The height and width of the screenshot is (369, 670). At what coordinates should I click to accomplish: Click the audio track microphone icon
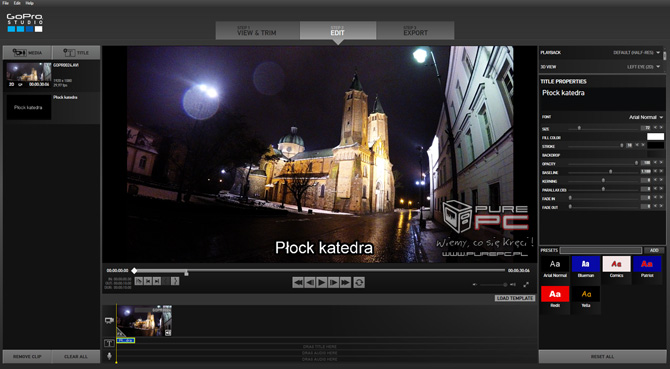click(109, 355)
